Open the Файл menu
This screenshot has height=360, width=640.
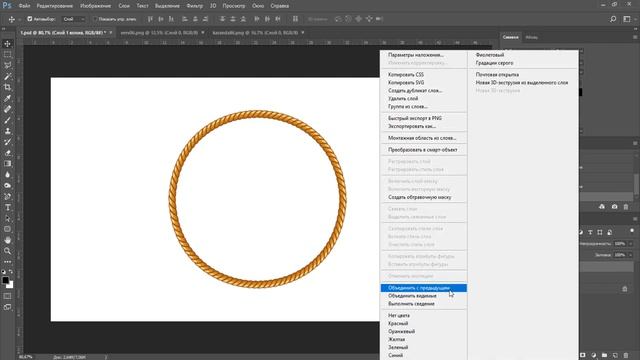point(24,6)
